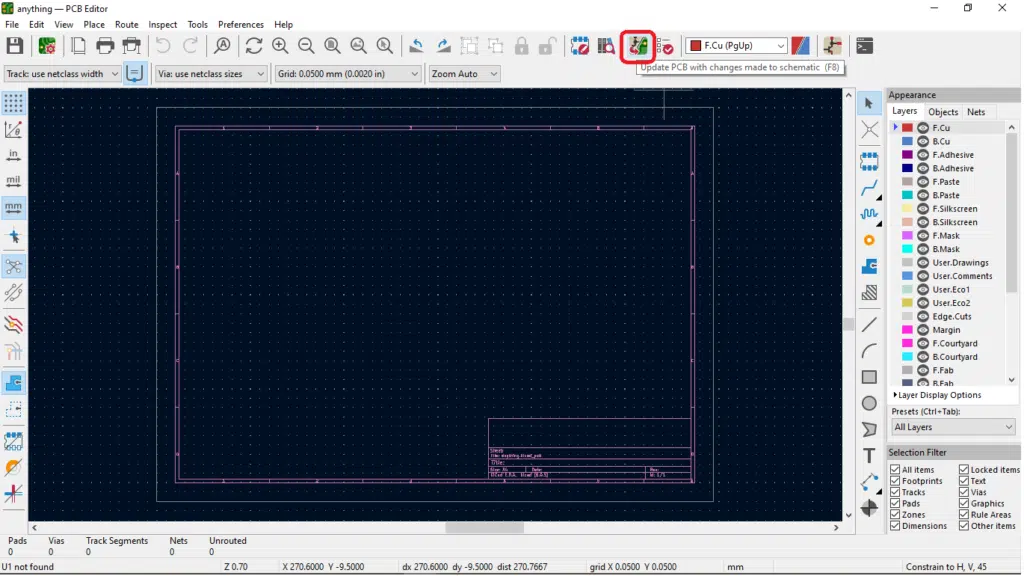Screen dimensions: 1024x576
Task: Click the Plot icon
Action: [x=132, y=46]
